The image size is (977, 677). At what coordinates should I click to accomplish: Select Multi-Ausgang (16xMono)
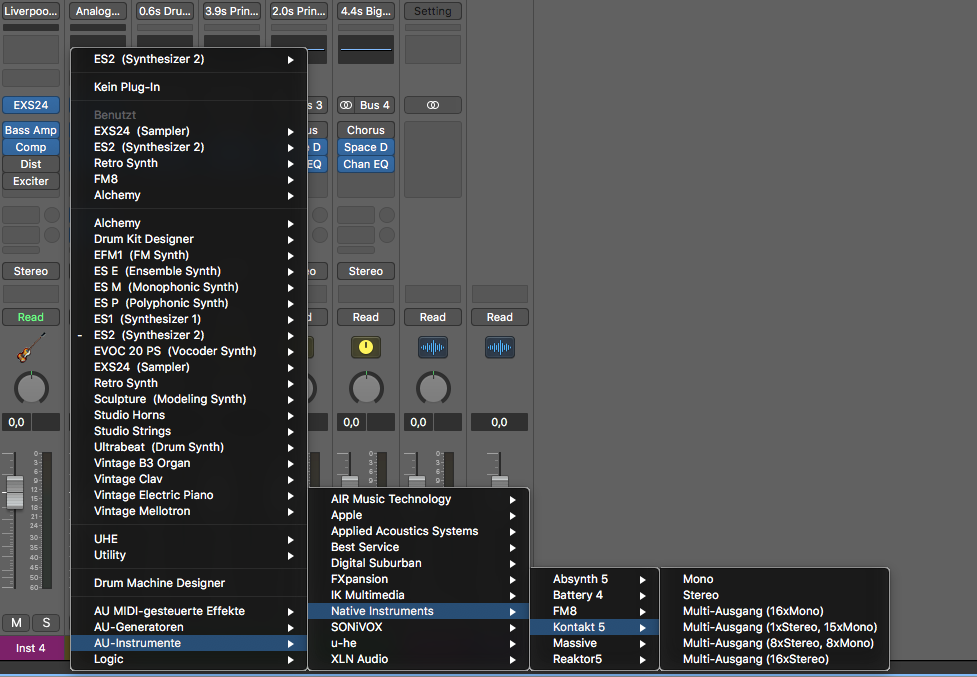[x=774, y=611]
